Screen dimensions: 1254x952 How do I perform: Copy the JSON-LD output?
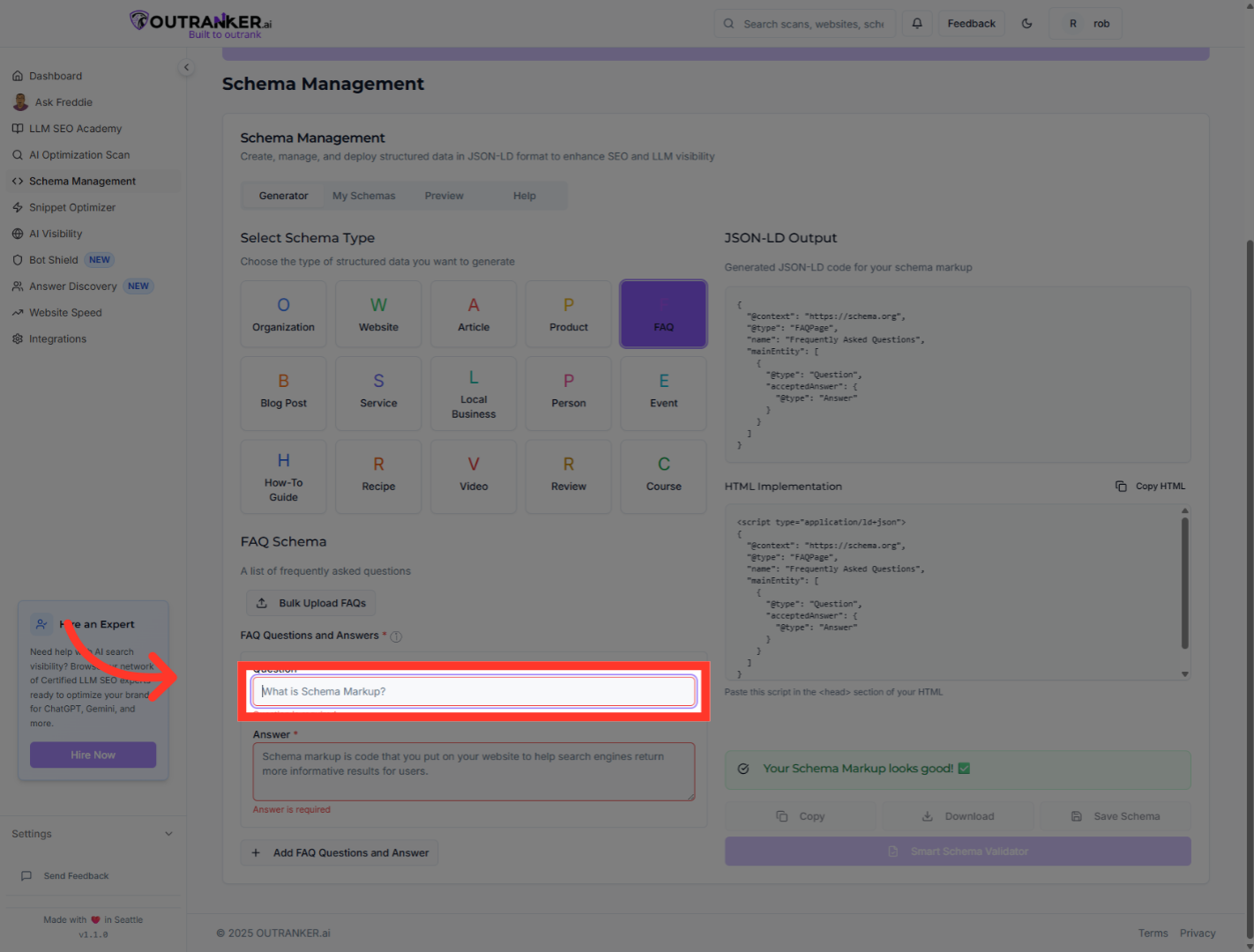pyautogui.click(x=801, y=816)
